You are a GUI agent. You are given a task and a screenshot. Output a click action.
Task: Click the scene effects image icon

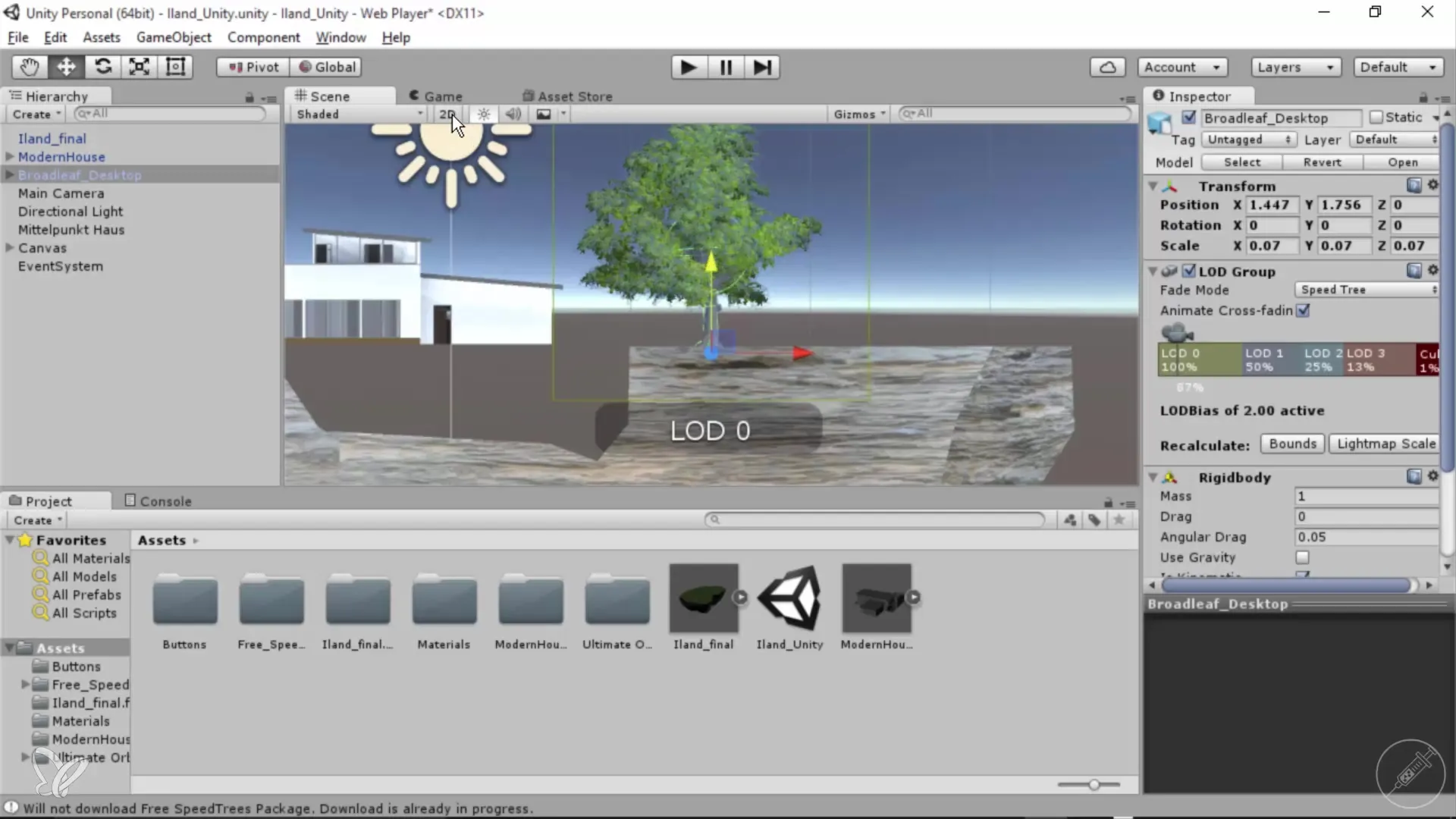pyautogui.click(x=544, y=114)
